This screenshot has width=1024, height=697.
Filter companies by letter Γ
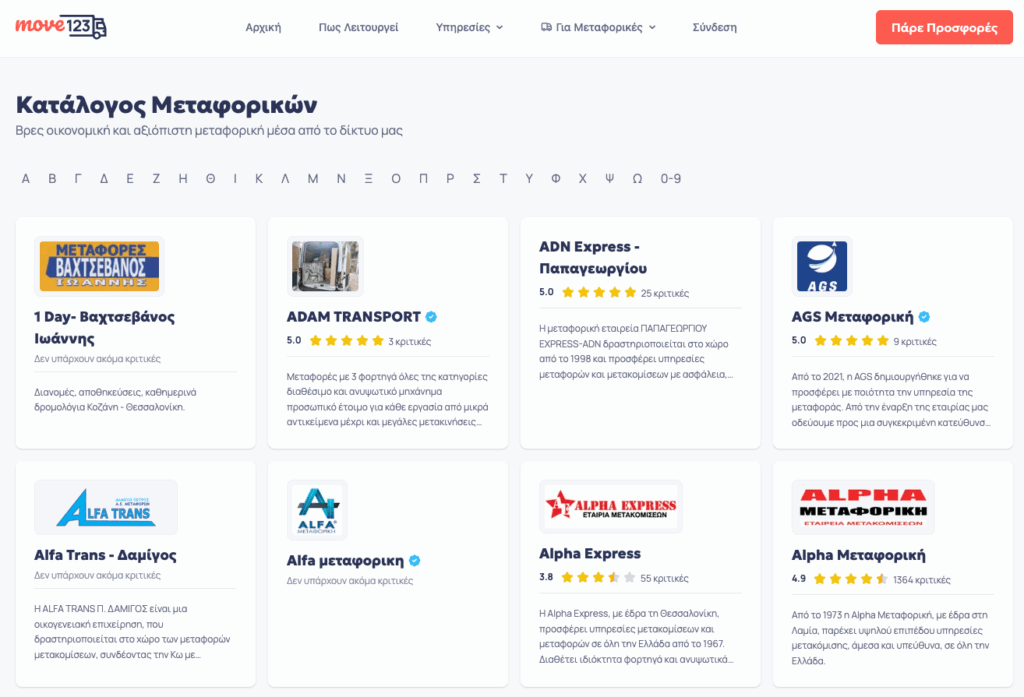click(x=78, y=178)
